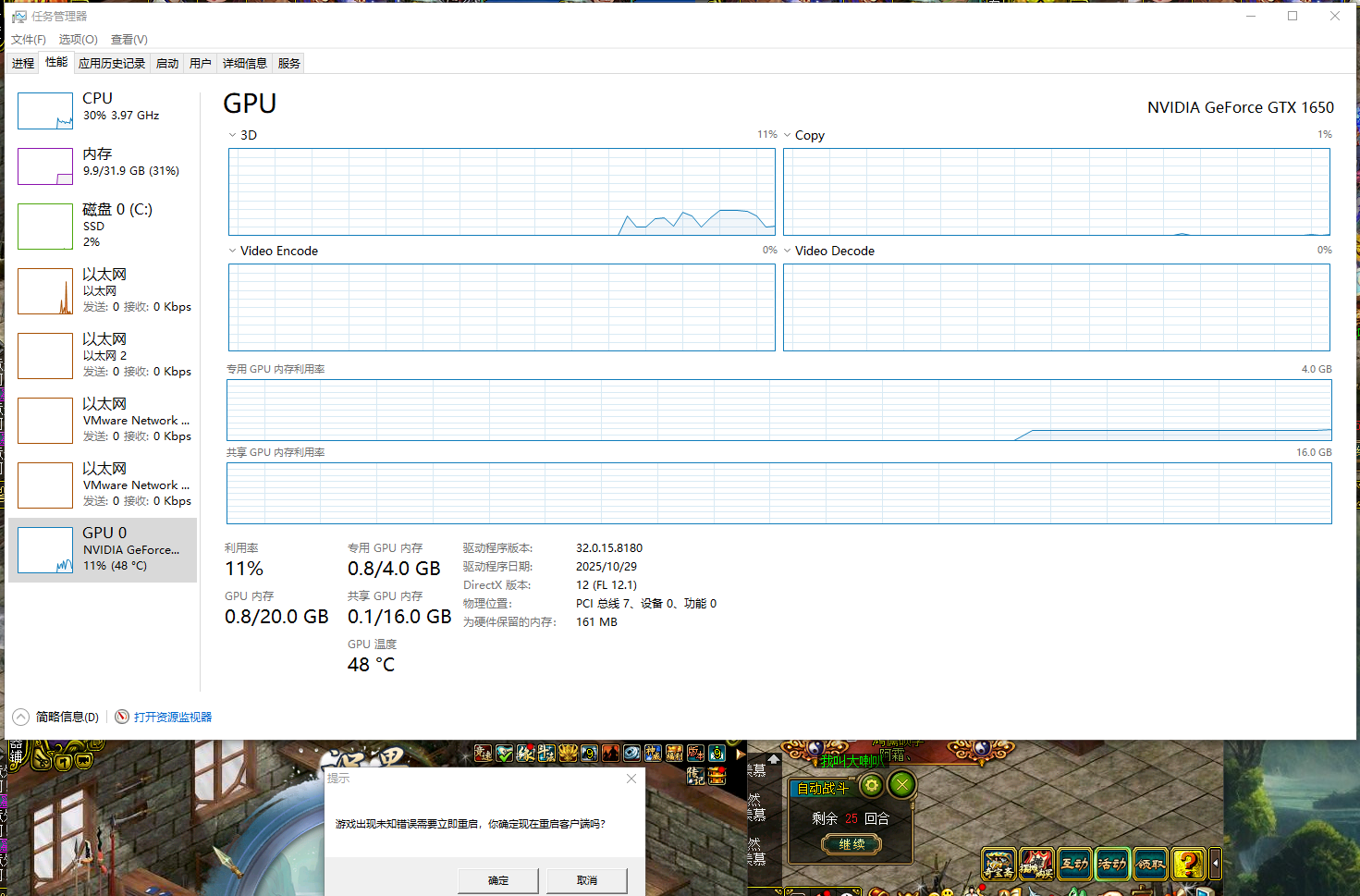Click the resource monitor gauge icon
Image resolution: width=1360 pixels, height=896 pixels.
122,717
